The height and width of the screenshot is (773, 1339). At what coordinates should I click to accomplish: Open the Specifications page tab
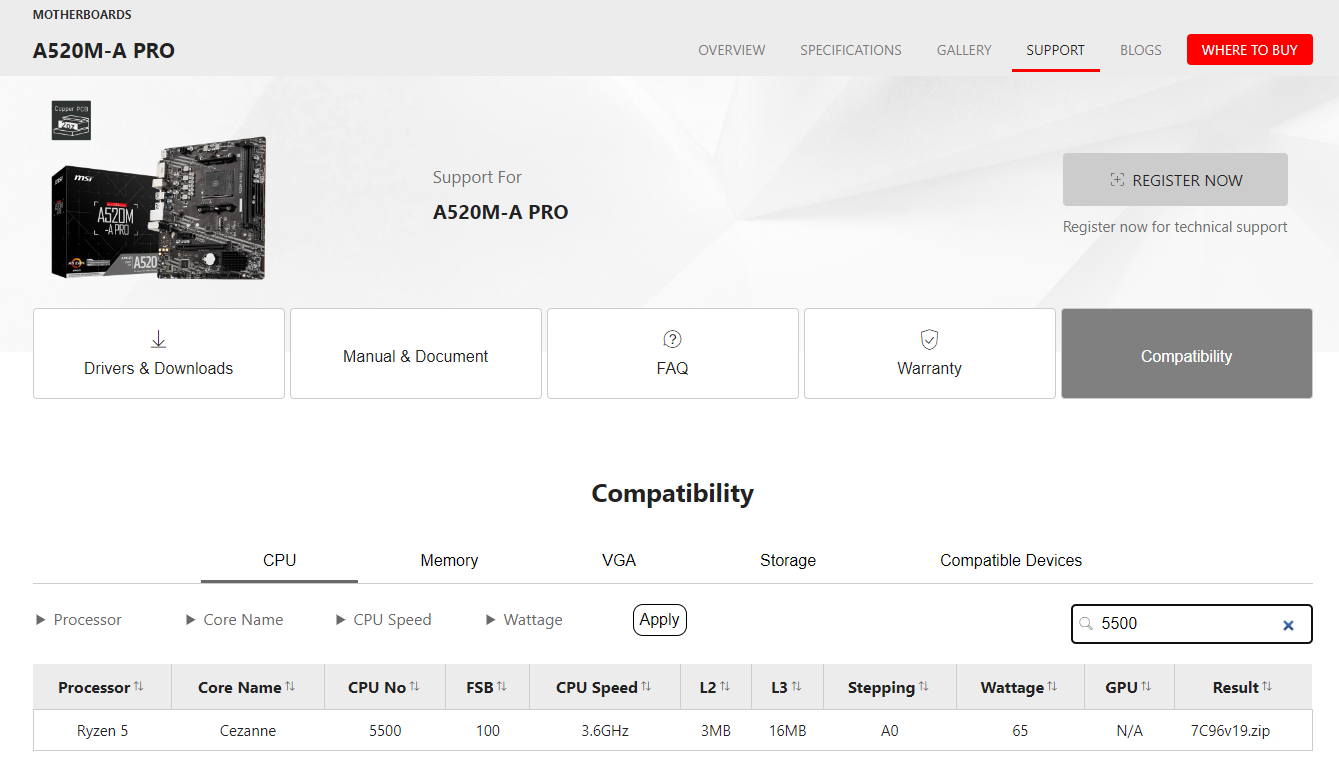coord(851,50)
